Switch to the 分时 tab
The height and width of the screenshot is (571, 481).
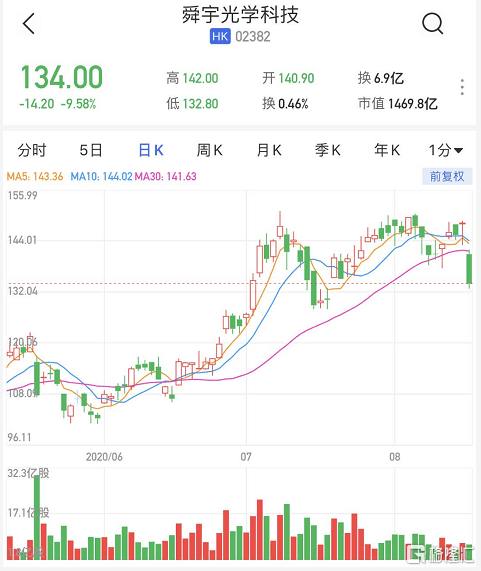[x=32, y=150]
